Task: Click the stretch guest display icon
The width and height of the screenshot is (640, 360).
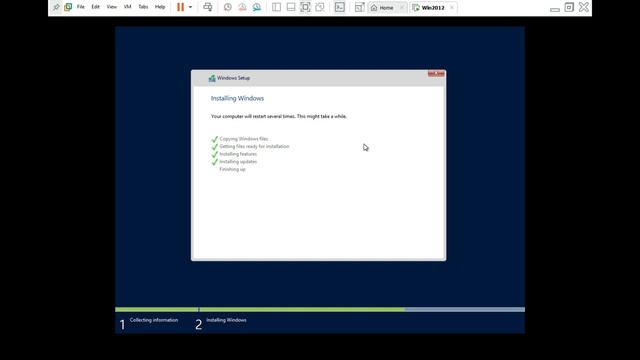Action: click(359, 7)
